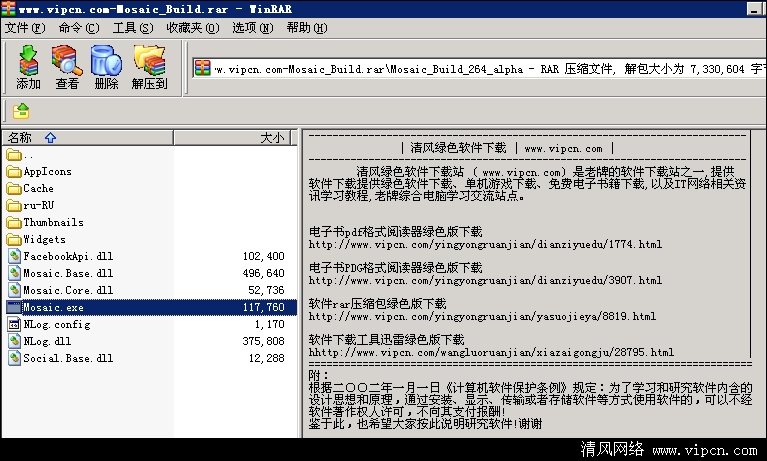
Task: Click the Social.Base.dll file icon
Action: click(x=15, y=358)
